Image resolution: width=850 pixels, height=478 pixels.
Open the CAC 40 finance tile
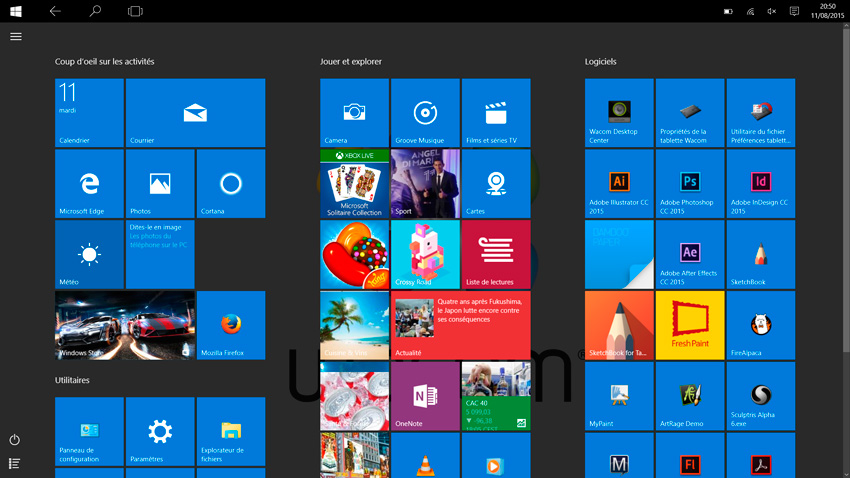[x=496, y=396]
